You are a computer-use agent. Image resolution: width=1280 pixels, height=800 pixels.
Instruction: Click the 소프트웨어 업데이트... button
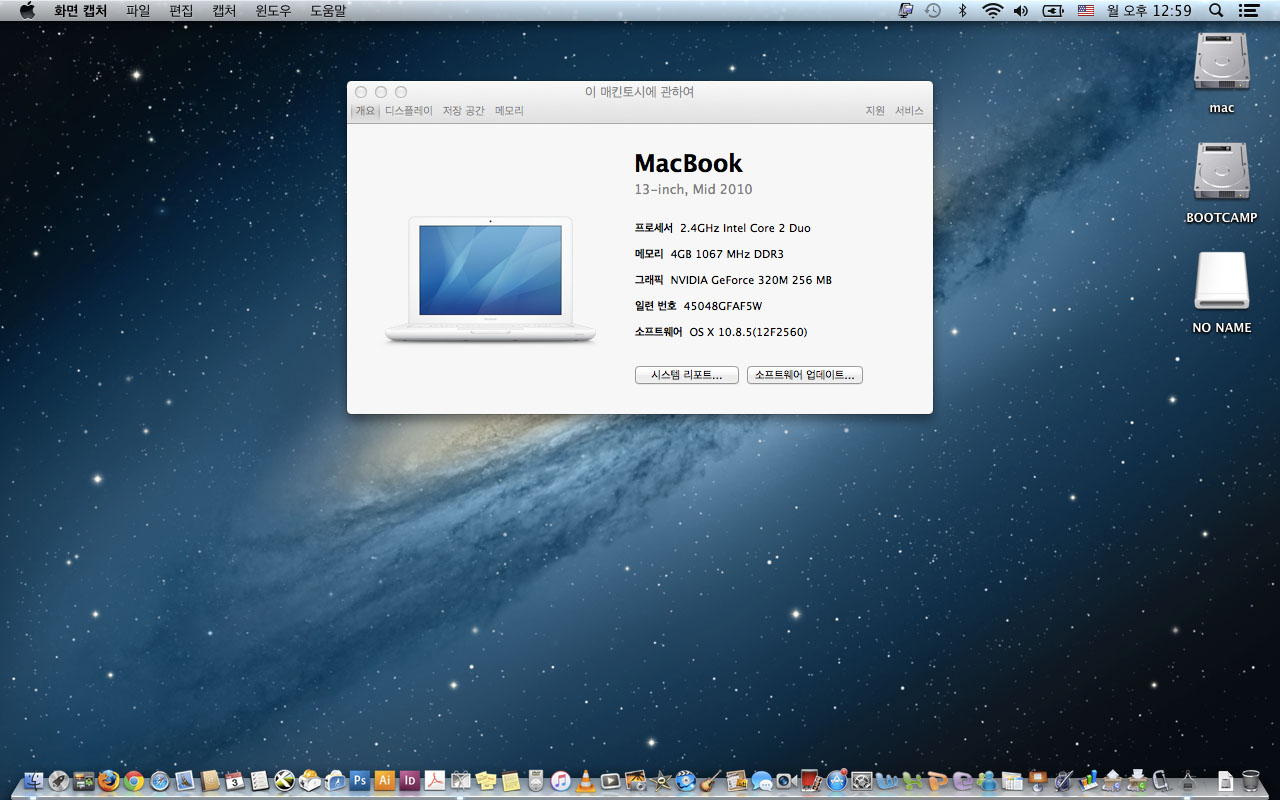(804, 375)
